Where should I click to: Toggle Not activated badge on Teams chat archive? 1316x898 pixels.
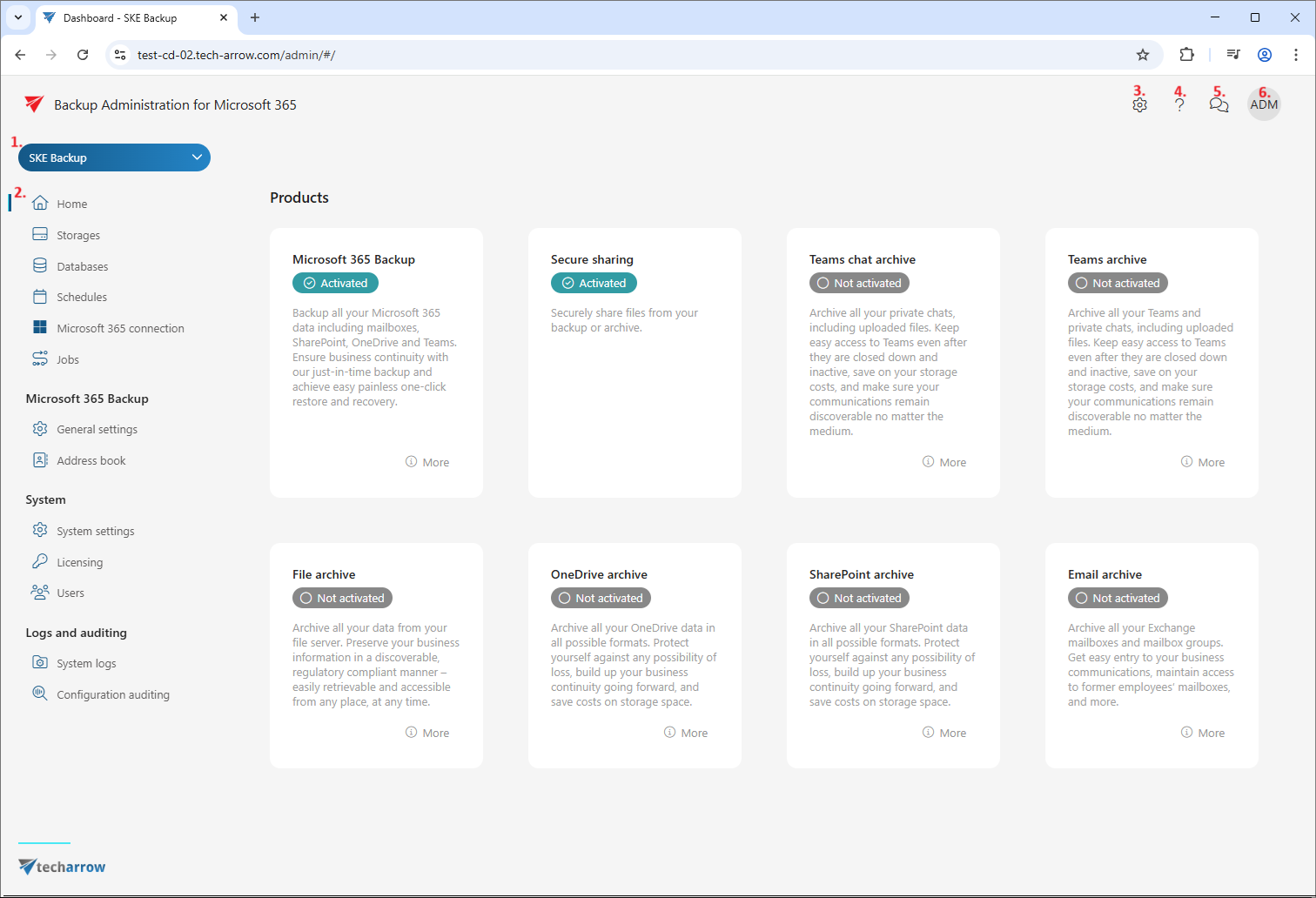click(859, 283)
